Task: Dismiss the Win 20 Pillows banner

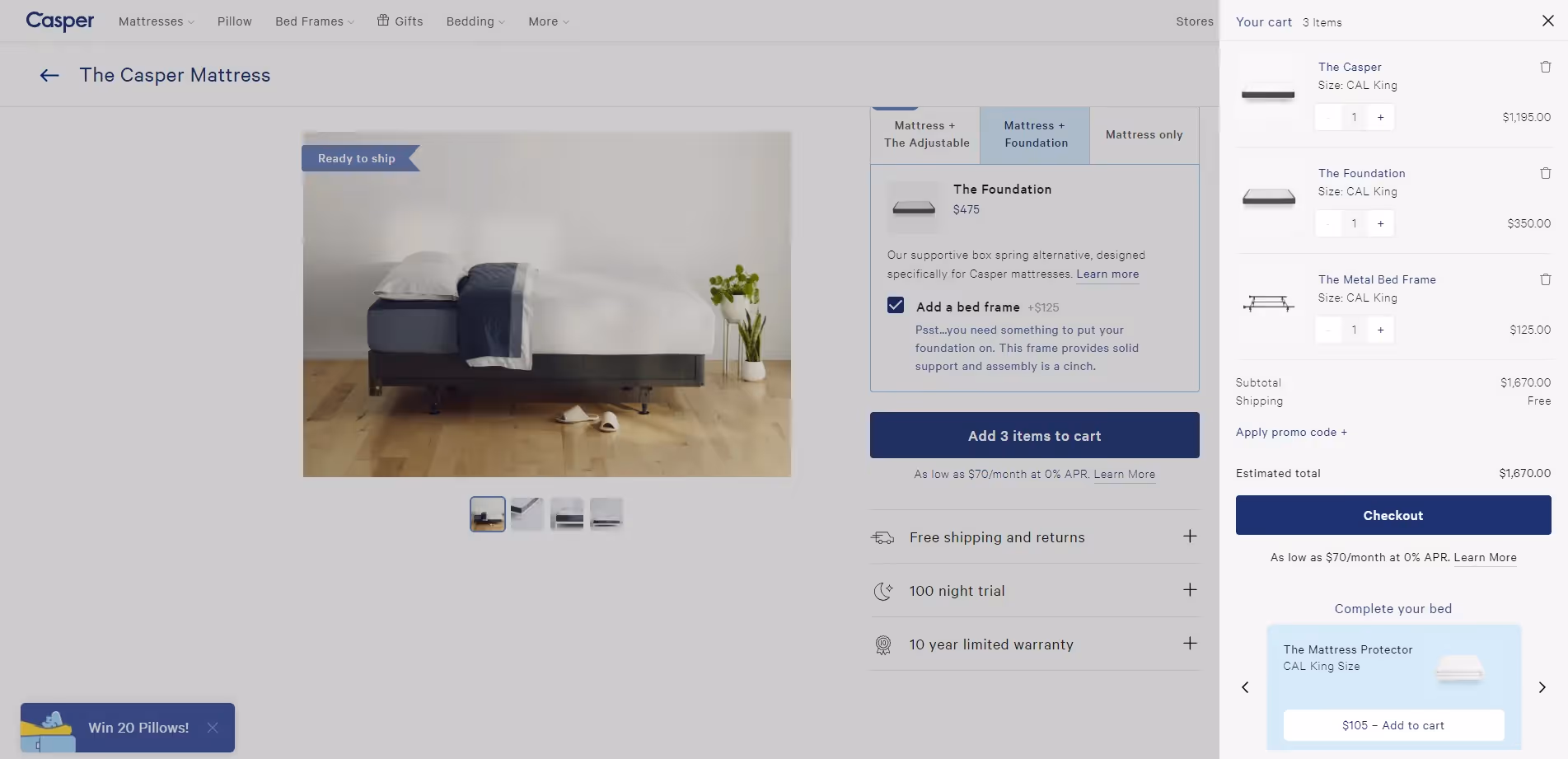Action: 213,728
